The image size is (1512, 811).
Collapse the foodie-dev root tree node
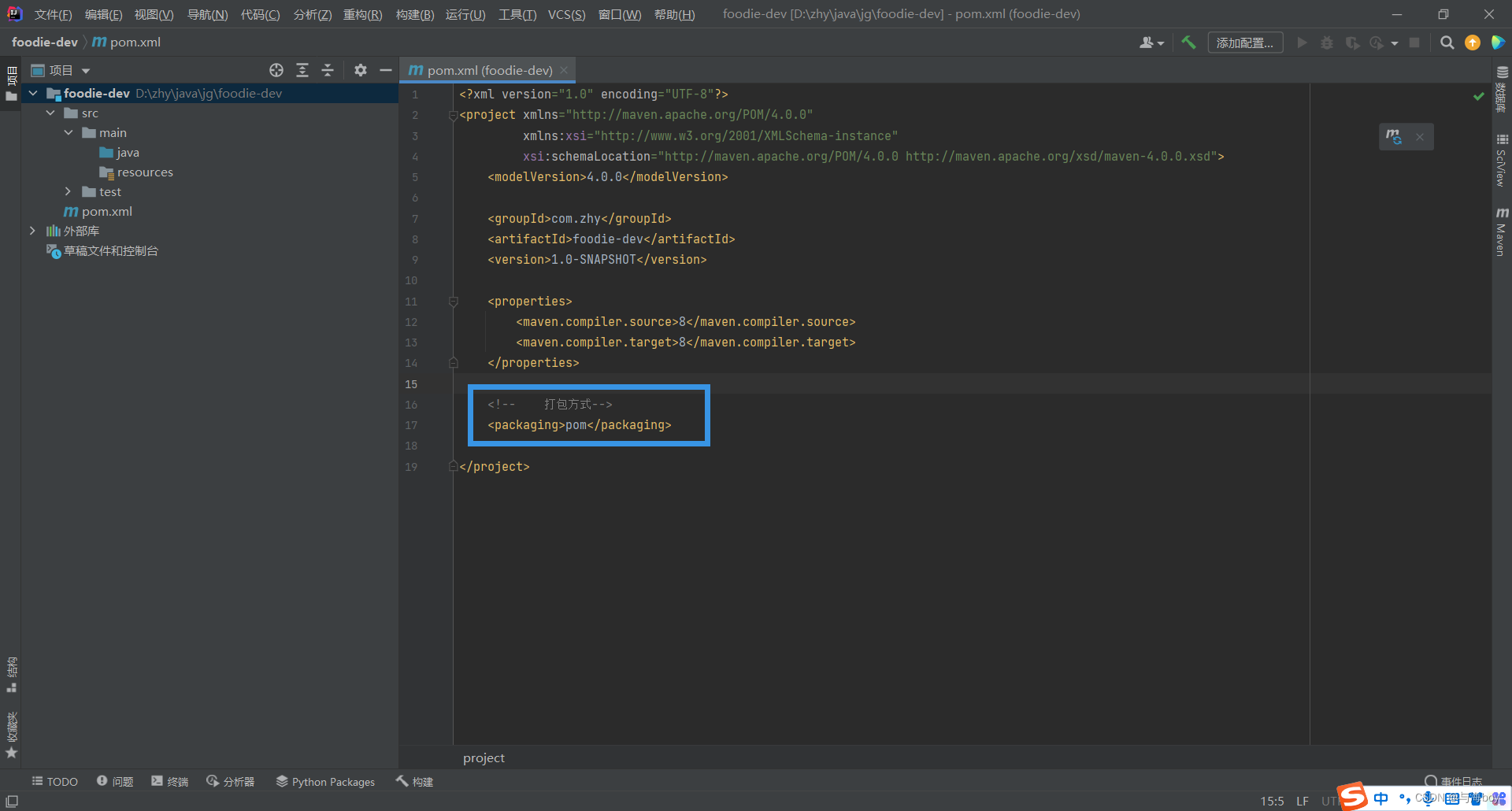33,93
